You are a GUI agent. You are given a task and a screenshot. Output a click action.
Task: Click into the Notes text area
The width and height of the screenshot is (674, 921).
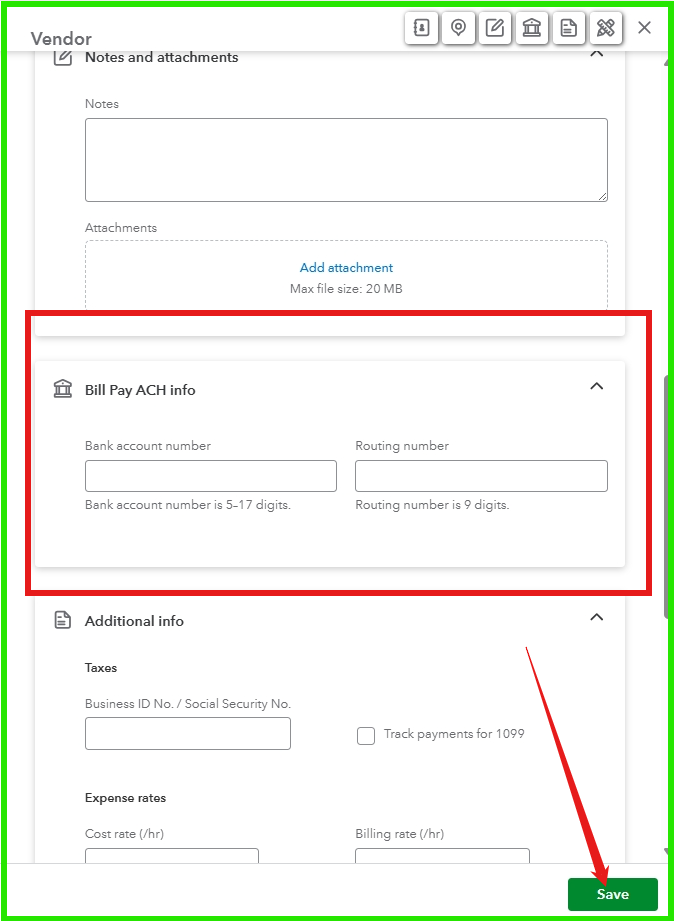(x=346, y=160)
